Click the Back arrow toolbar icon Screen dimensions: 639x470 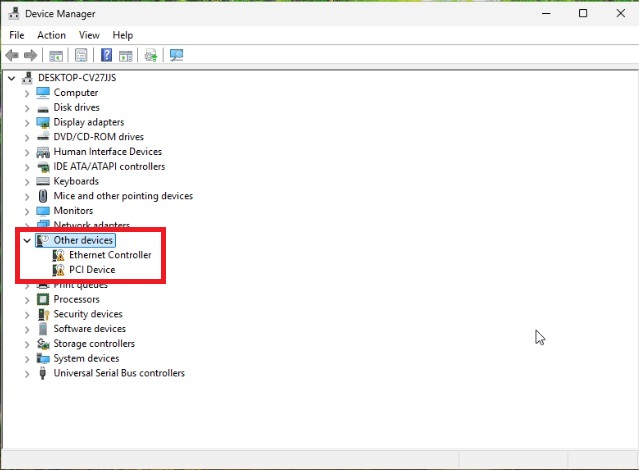(x=12, y=55)
